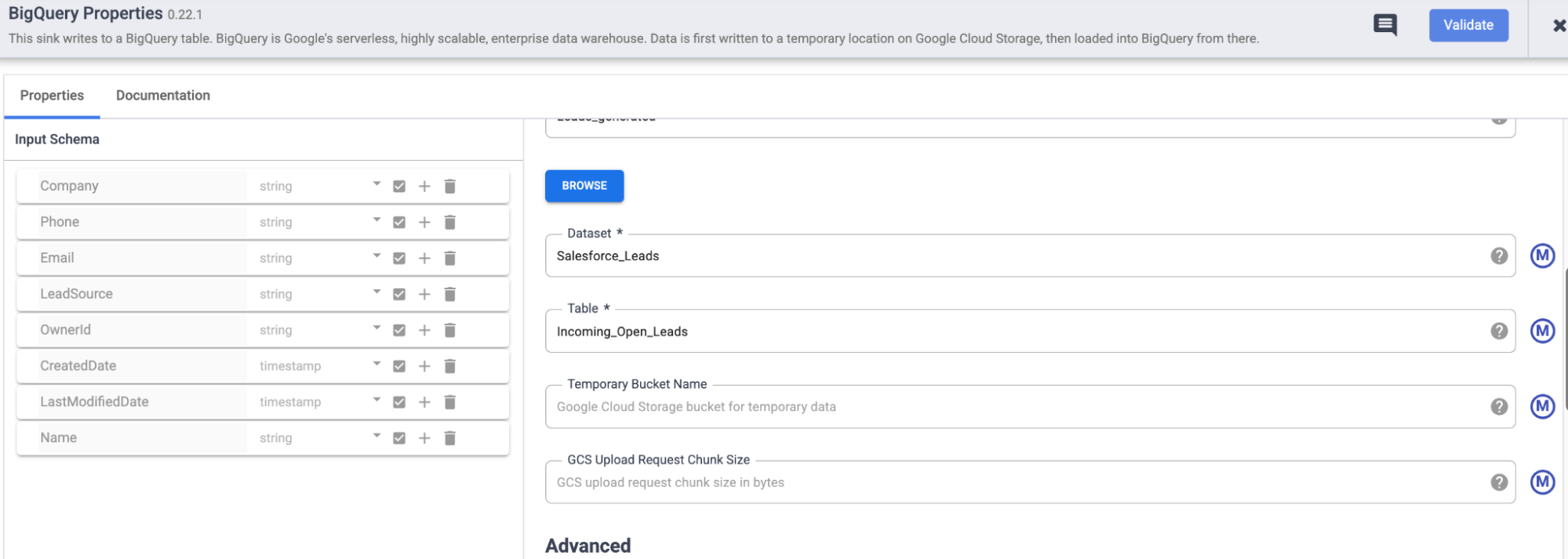
Task: Open the type dropdown for LeadSource
Action: [377, 292]
